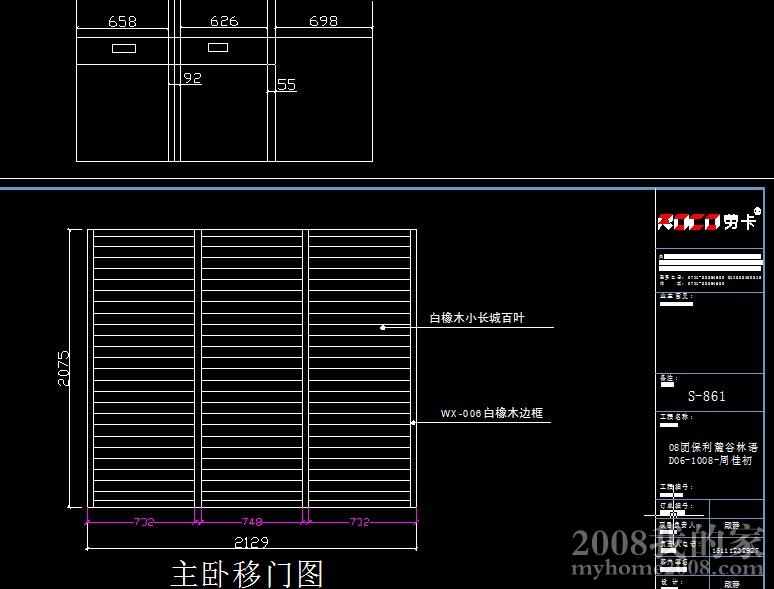
Task: Click the 2075 height dimension text
Action: click(64, 369)
